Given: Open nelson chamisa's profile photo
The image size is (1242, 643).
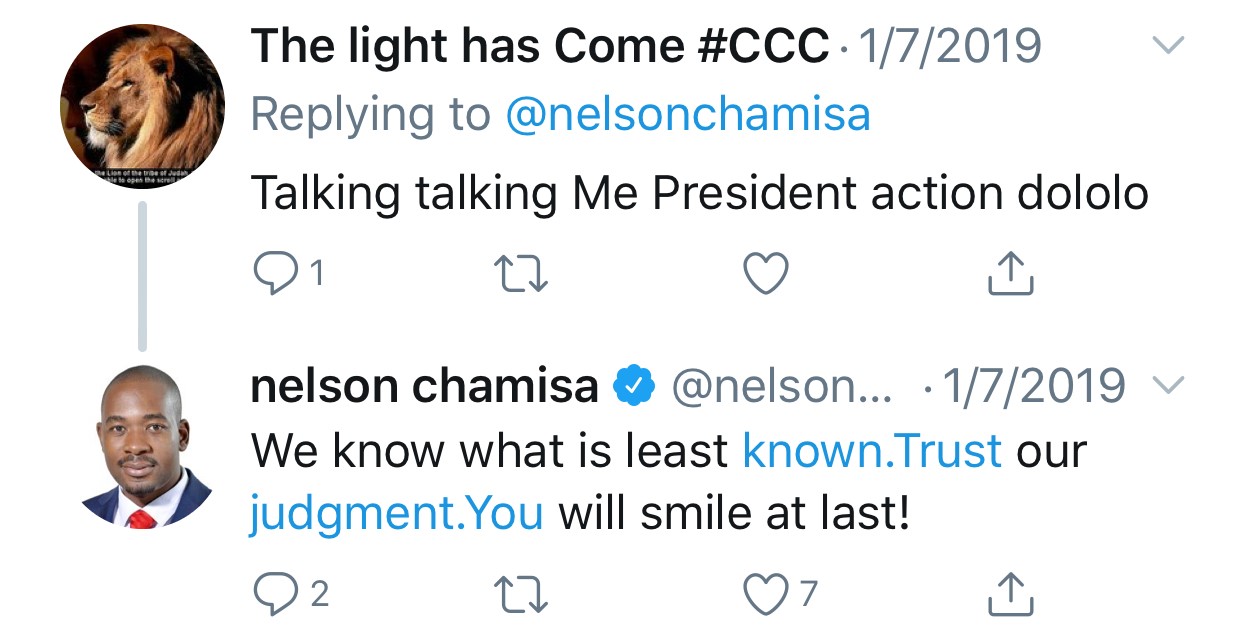Looking at the screenshot, I should click(141, 445).
